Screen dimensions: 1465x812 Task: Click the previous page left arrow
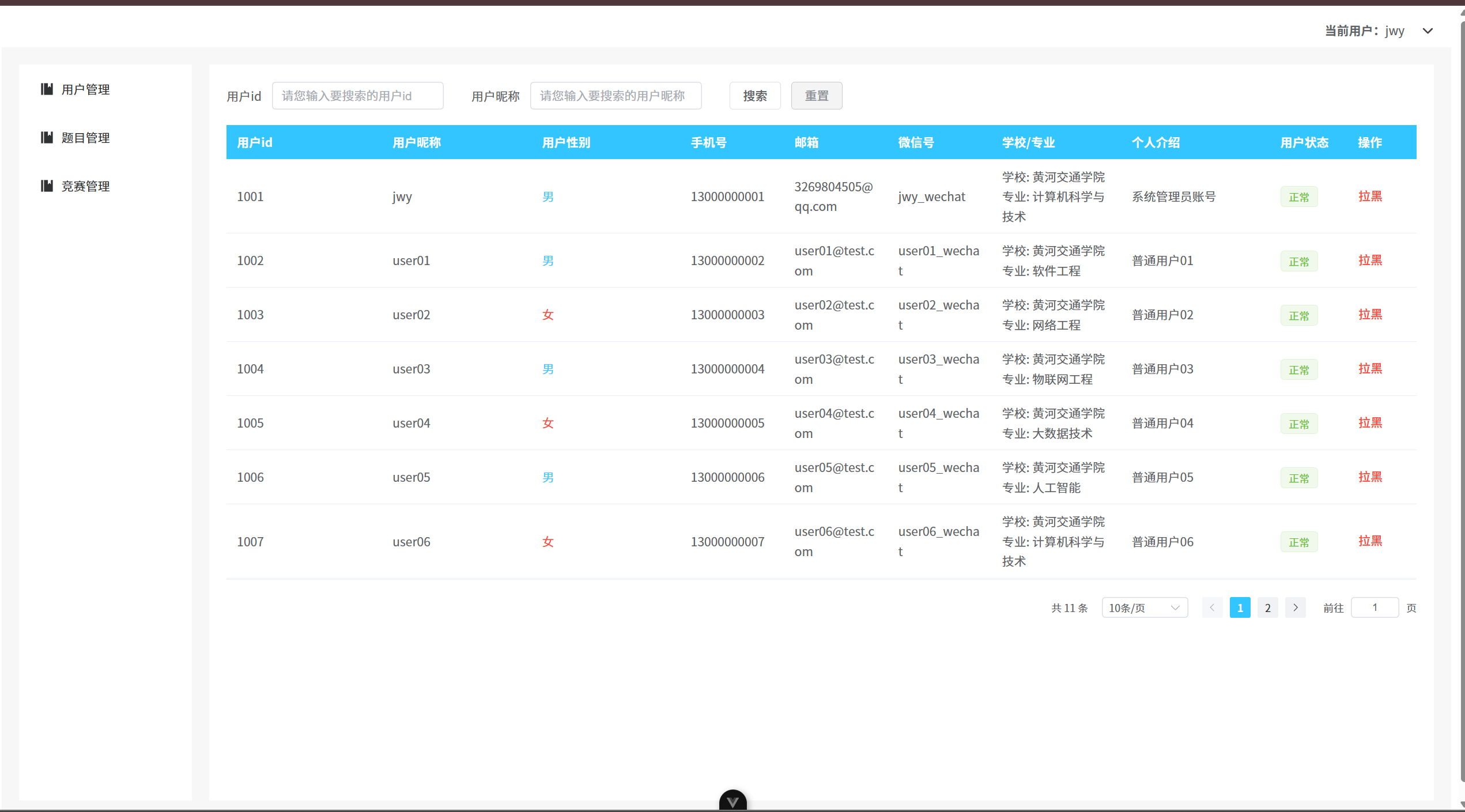1212,607
